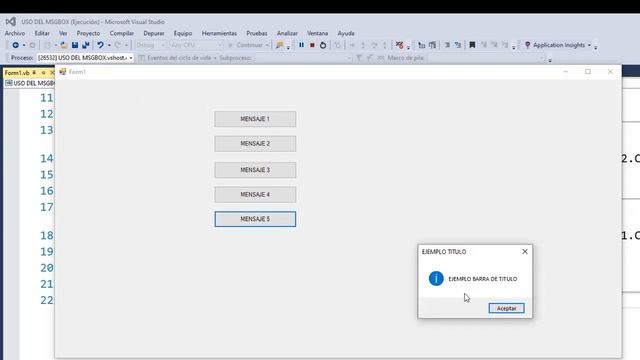Minimize the Form1 window
The height and width of the screenshot is (360, 640).
(x=565, y=72)
